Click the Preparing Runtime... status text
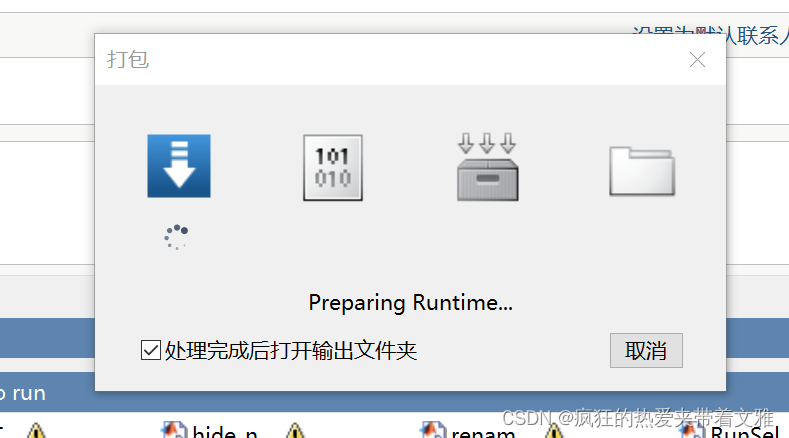Viewport: 789px width, 438px height. coord(411,303)
